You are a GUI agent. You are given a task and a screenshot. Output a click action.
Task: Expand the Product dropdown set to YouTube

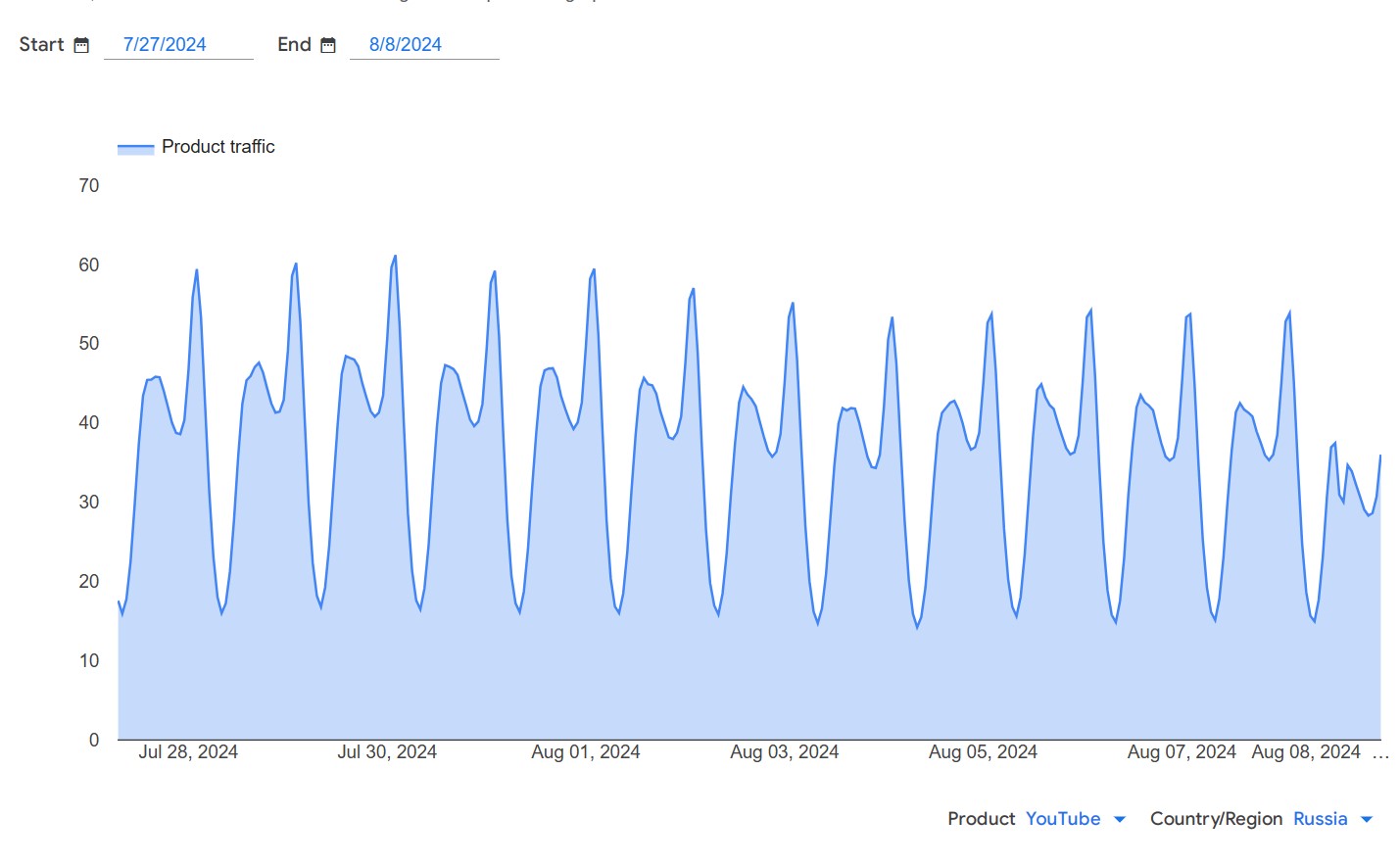point(1063,819)
